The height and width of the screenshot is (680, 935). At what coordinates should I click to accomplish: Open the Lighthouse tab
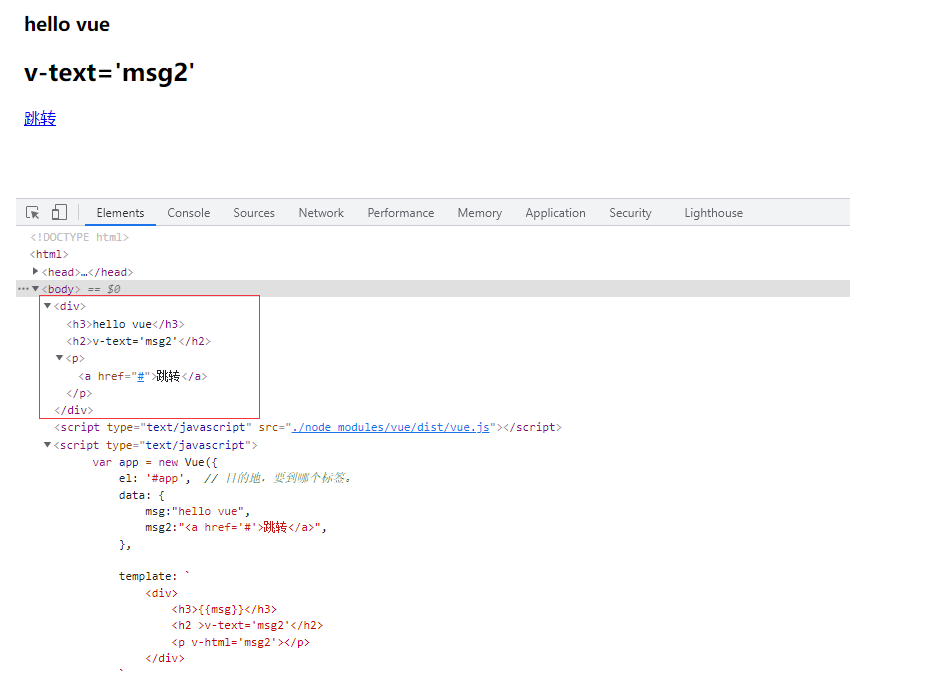click(x=713, y=213)
